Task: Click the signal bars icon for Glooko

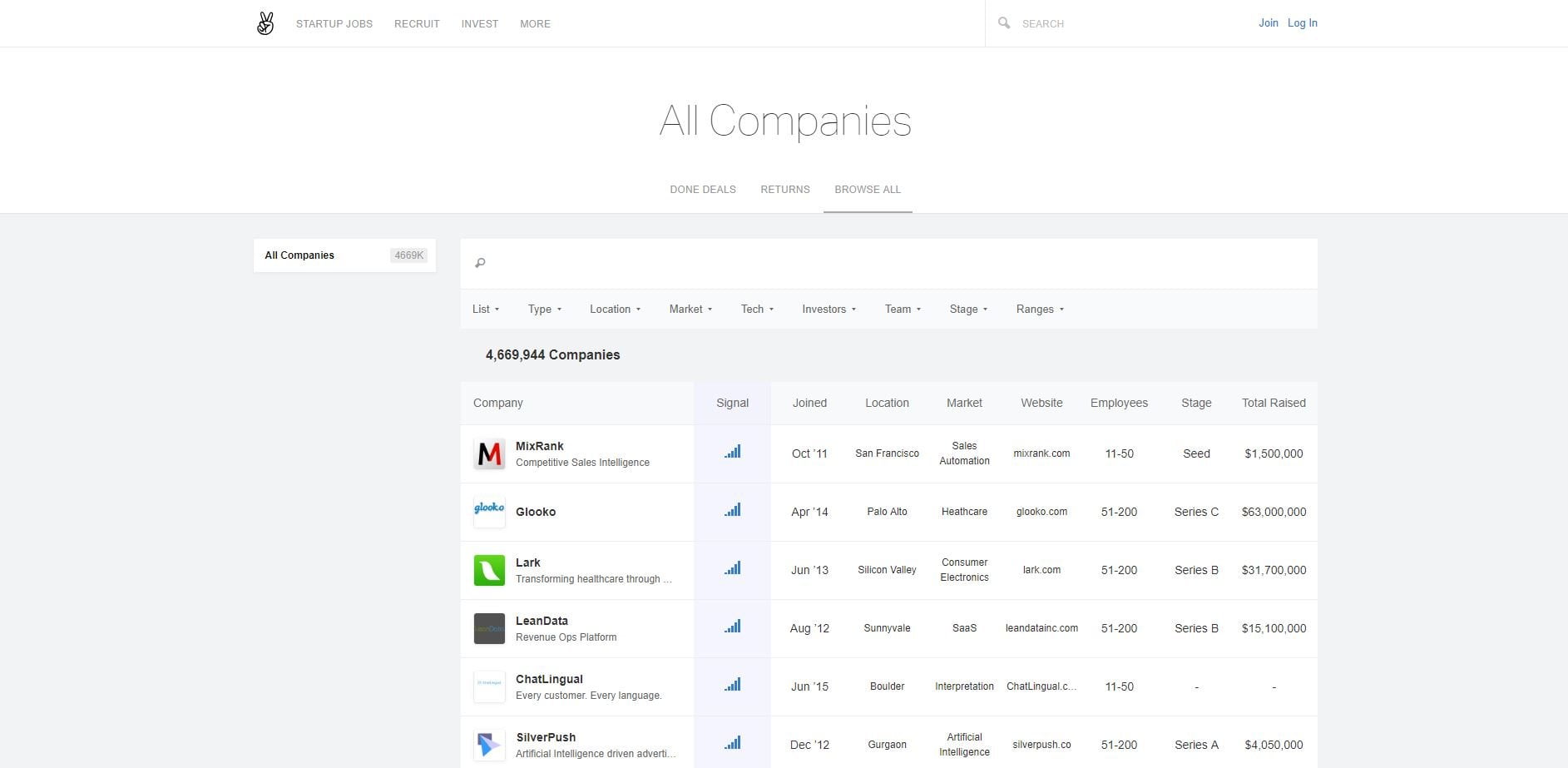Action: click(x=732, y=510)
